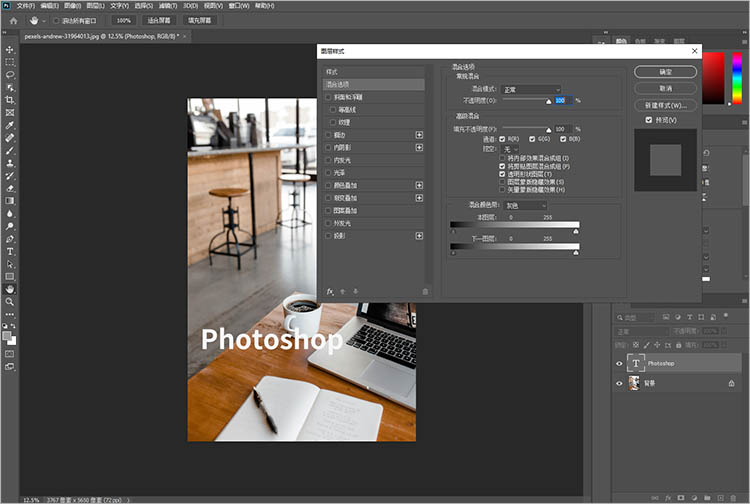This screenshot has width=750, height=504.
Task: Toggle the R(R) channel checkbox
Action: click(502, 138)
